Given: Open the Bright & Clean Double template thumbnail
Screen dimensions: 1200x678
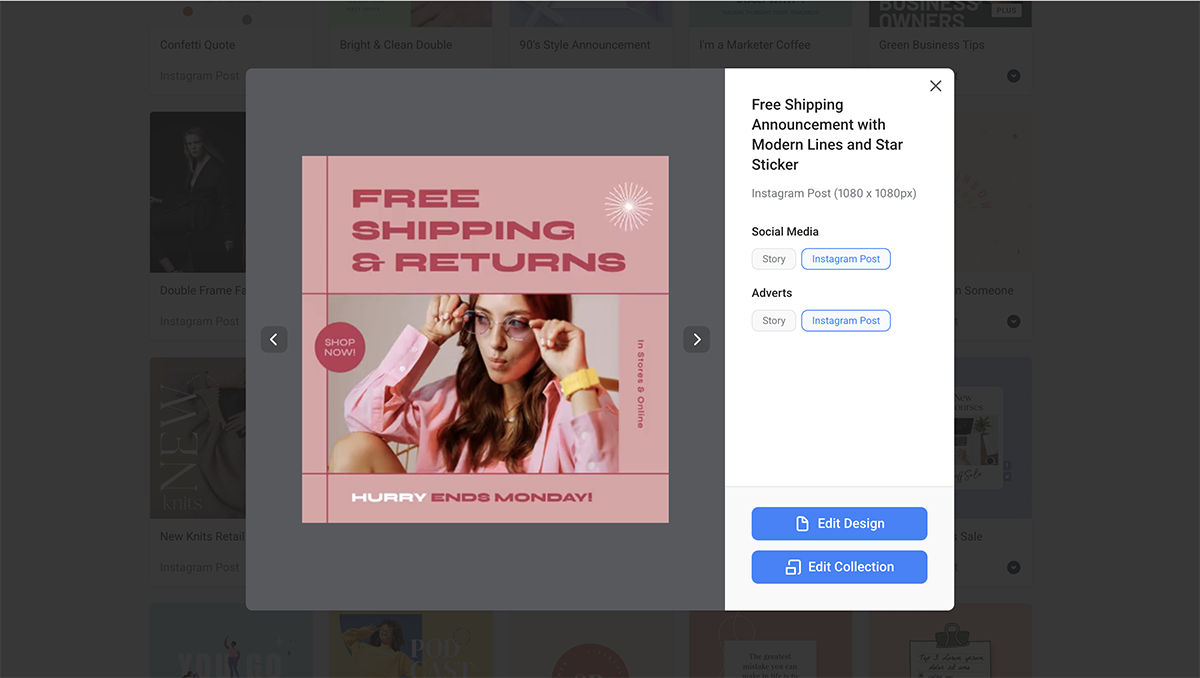Looking at the screenshot, I should pos(410,12).
